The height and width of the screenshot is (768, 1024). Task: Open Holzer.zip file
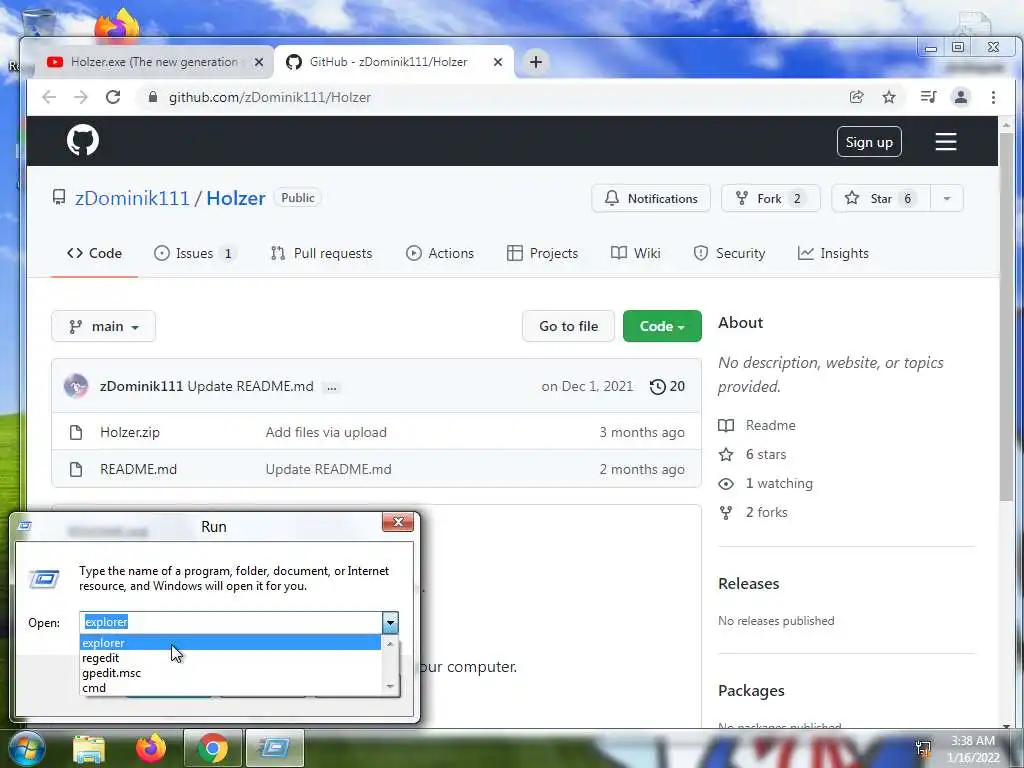click(x=129, y=432)
